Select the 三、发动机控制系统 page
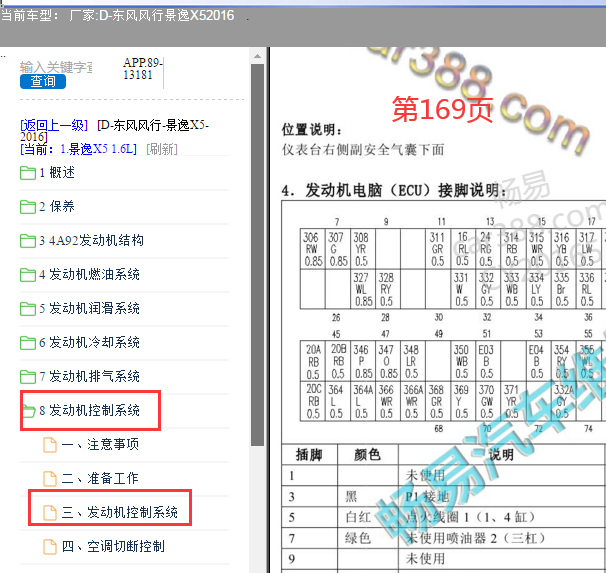This screenshot has width=606, height=573. [120, 513]
